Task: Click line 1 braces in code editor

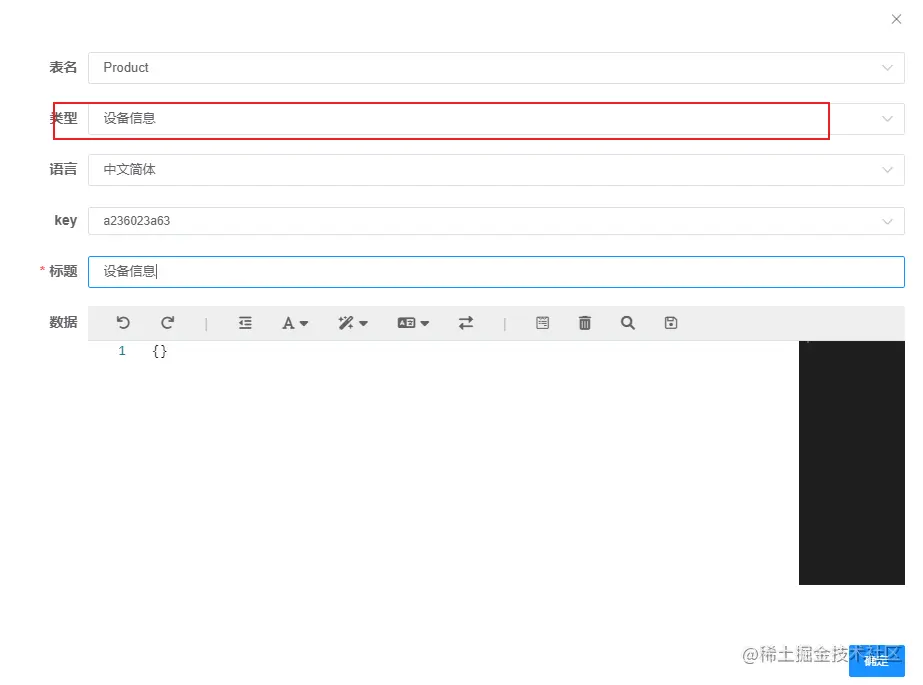Action: [160, 351]
